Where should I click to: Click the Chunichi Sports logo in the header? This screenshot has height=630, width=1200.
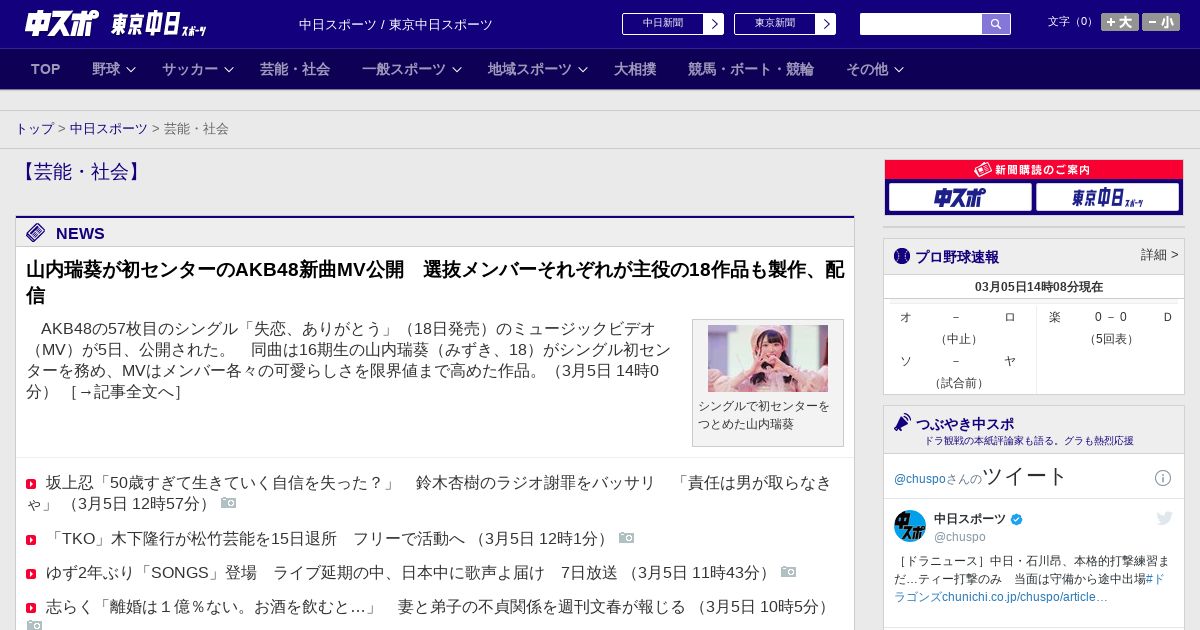[62, 23]
